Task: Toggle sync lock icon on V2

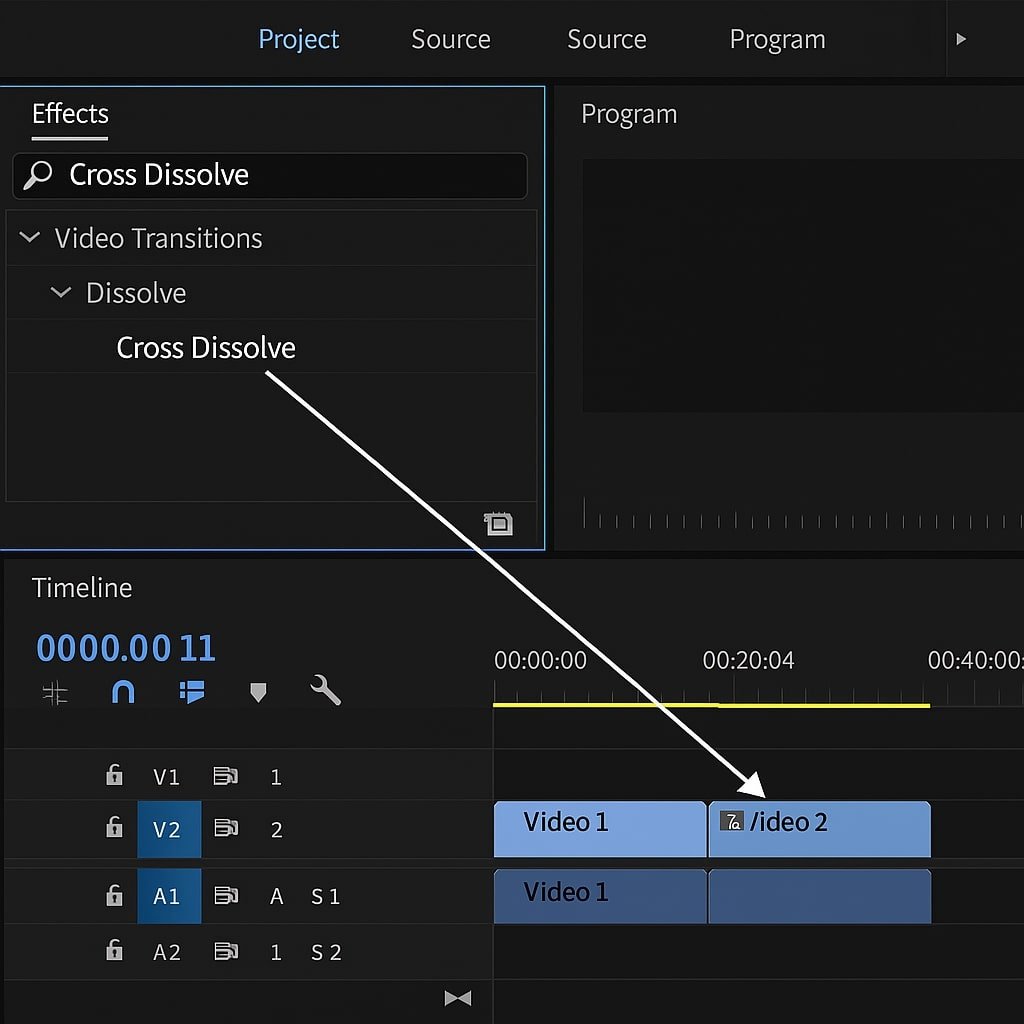Action: click(226, 828)
